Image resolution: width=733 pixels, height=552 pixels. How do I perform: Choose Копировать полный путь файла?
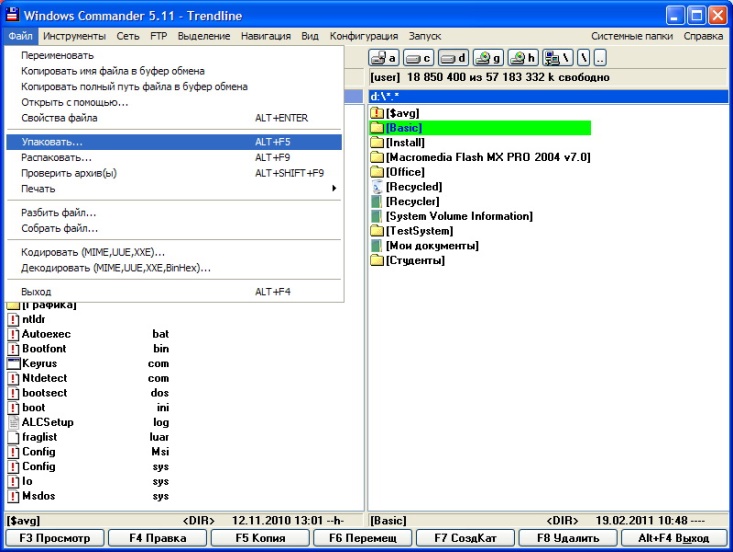(x=174, y=86)
